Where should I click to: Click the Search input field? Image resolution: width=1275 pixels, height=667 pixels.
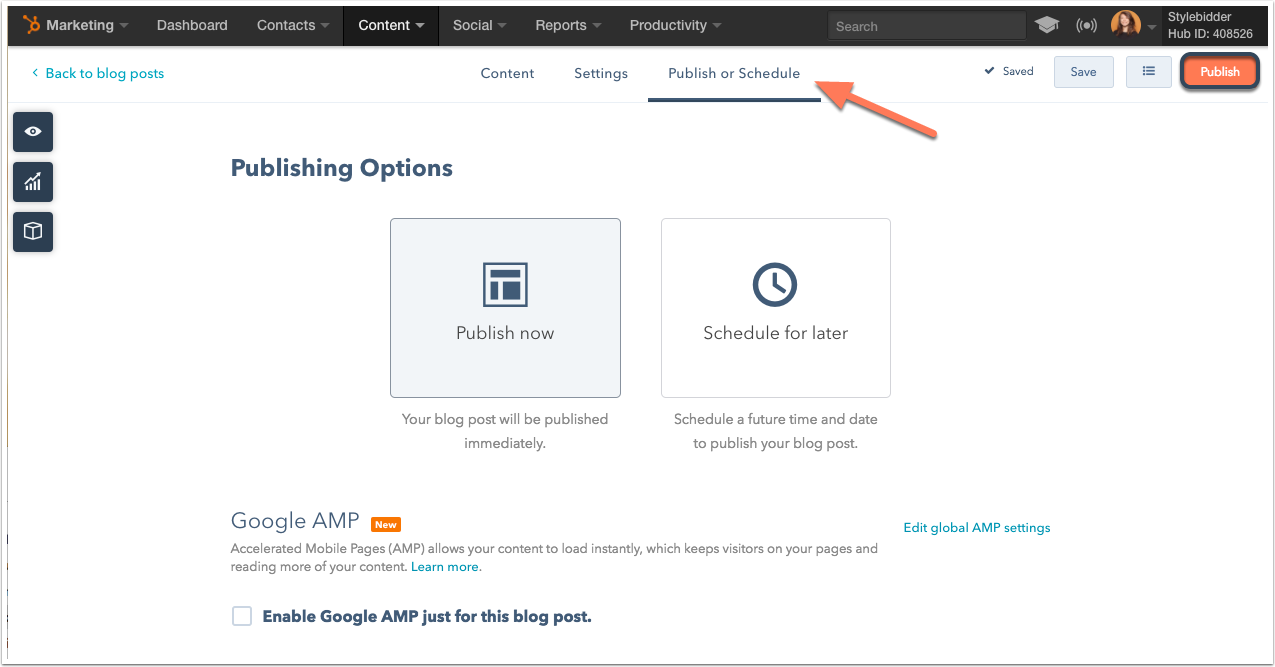(x=926, y=26)
